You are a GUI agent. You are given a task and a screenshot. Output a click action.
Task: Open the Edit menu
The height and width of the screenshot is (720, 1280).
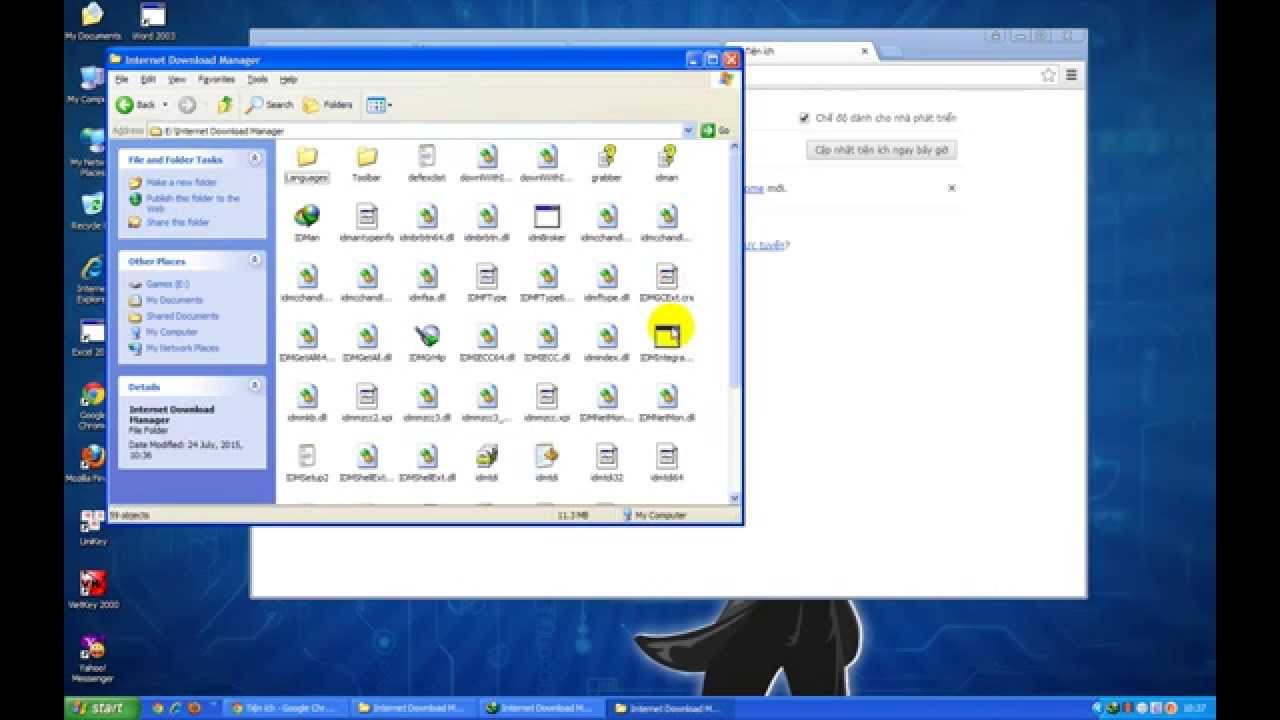pos(148,79)
